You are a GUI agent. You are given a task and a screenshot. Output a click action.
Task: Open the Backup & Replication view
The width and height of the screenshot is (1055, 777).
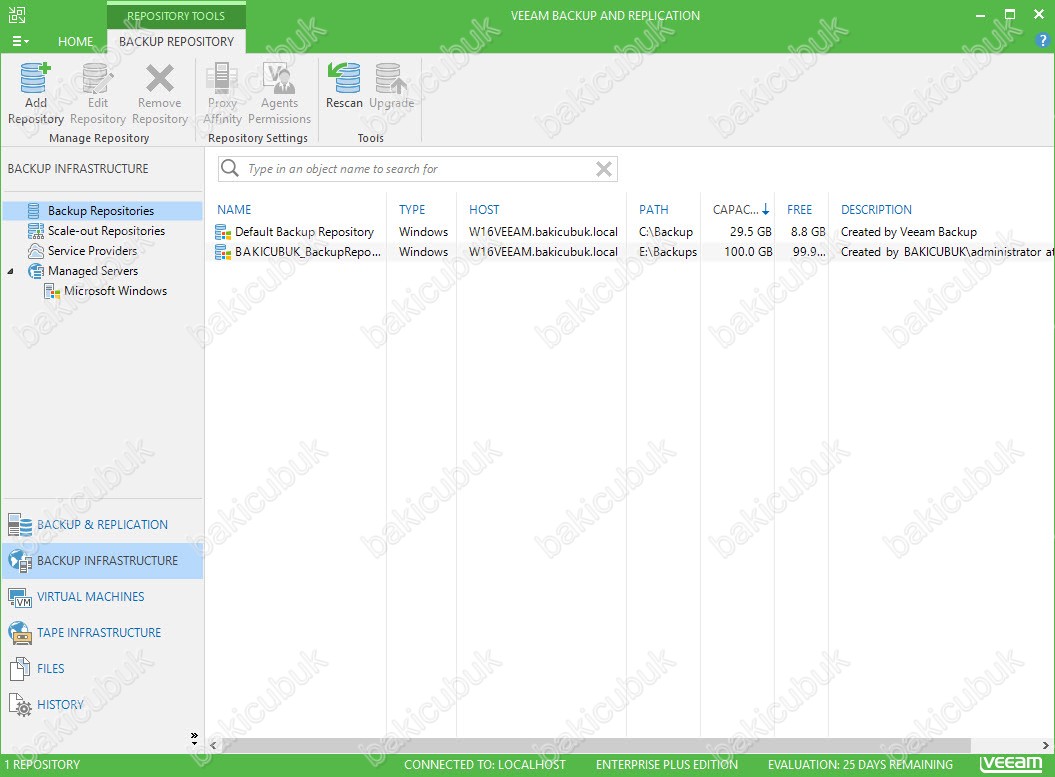(102, 525)
